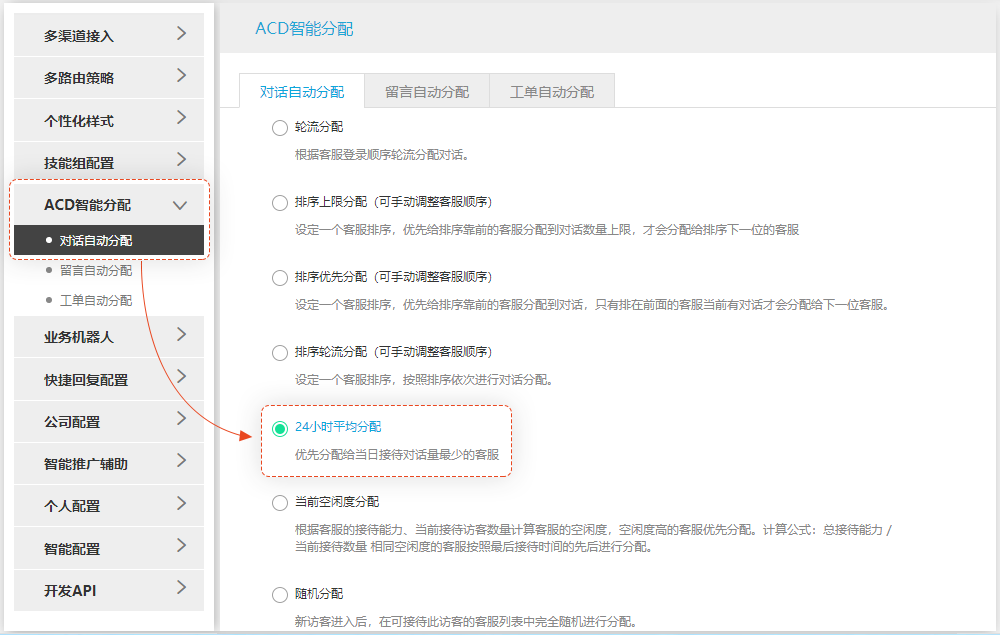The height and width of the screenshot is (635, 1000).
Task: Expand the 公司配置 chevron arrow
Action: 181,418
